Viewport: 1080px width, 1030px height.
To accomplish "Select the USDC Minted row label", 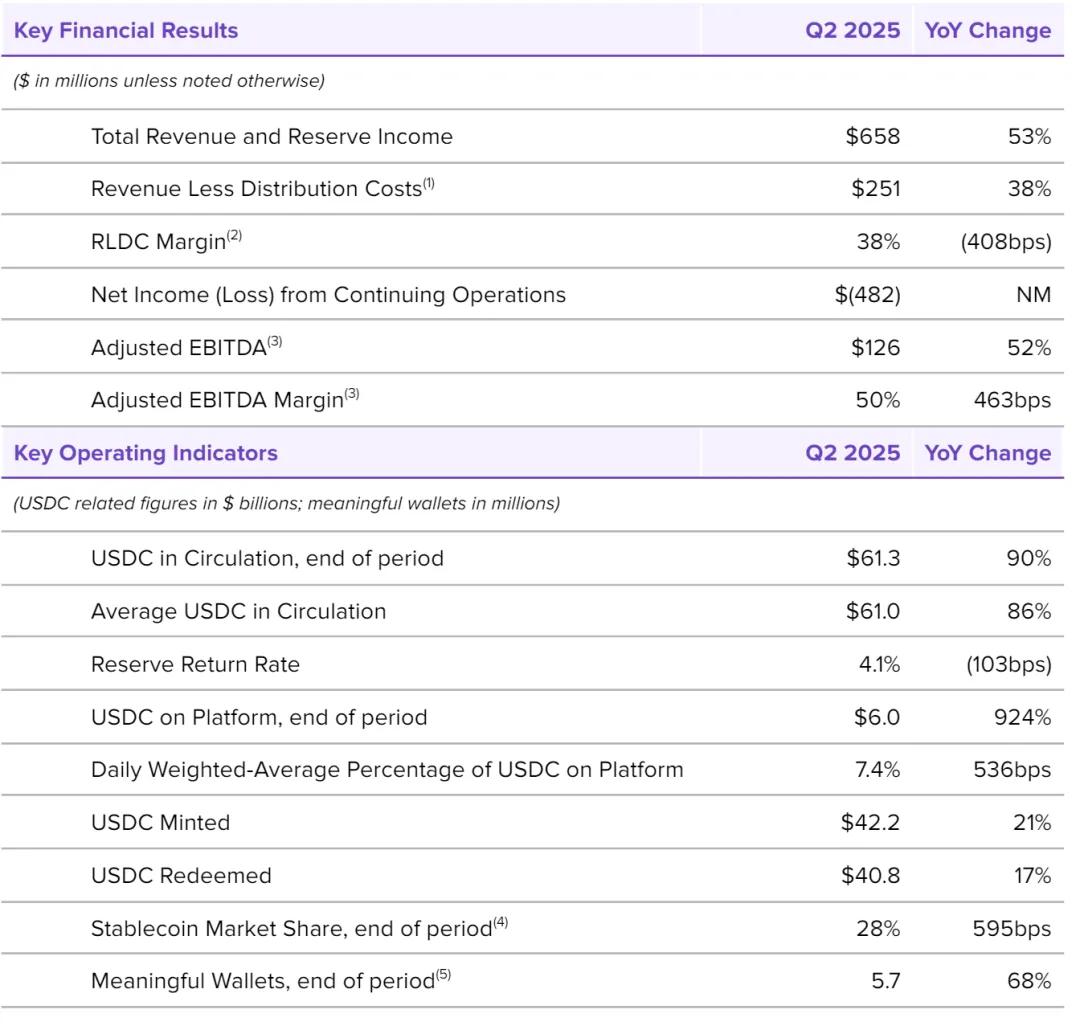I will [160, 823].
